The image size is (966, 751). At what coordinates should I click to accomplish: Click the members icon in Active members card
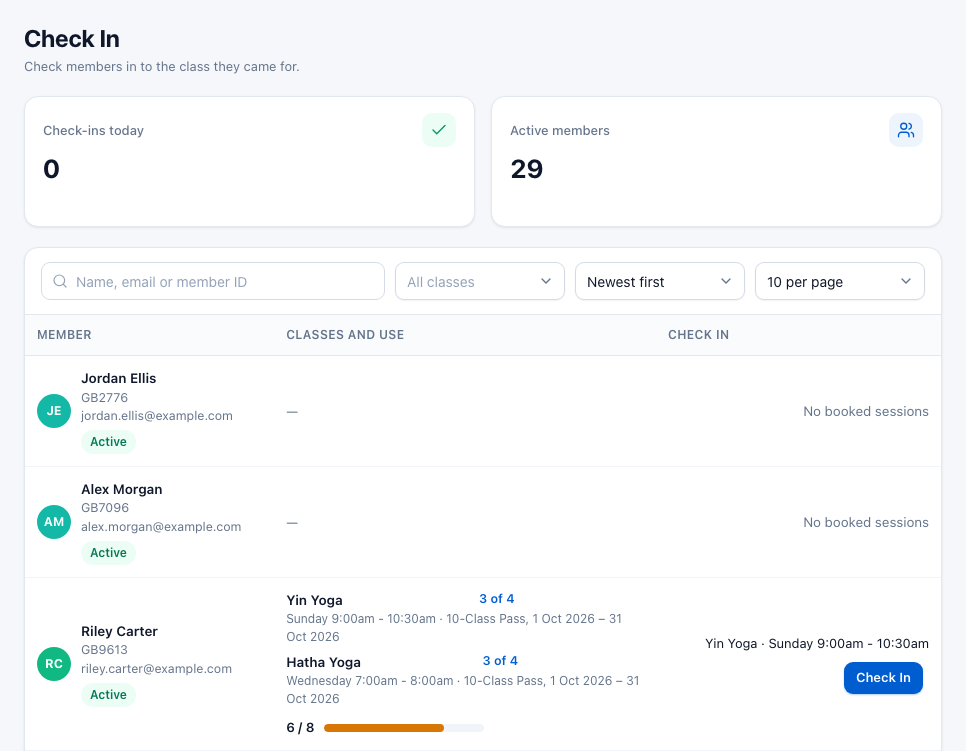[x=906, y=130]
